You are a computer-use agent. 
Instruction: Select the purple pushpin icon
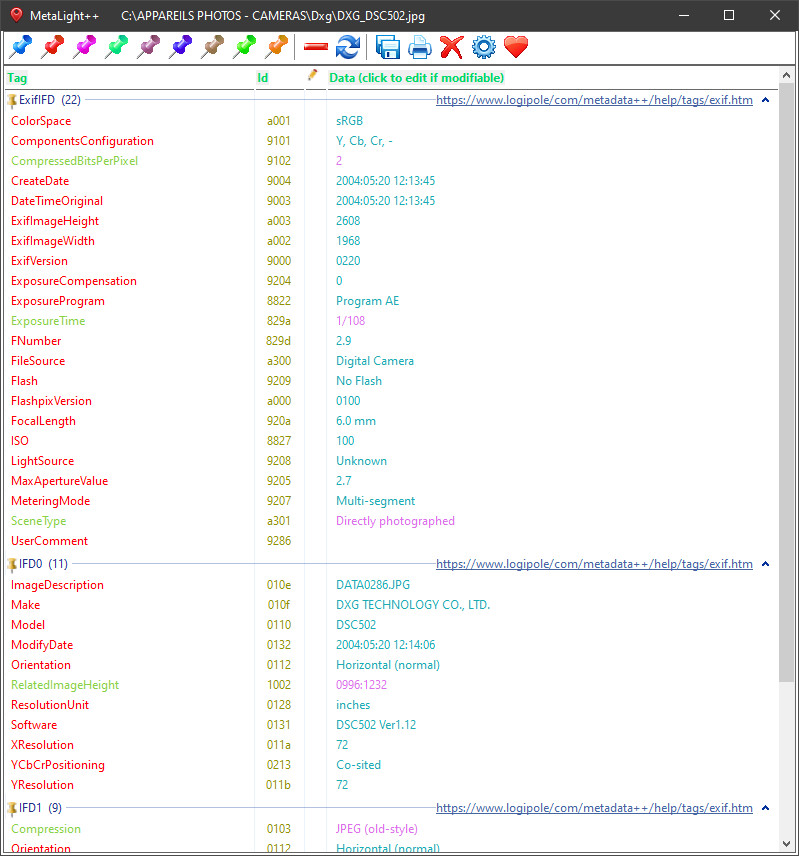pos(148,47)
